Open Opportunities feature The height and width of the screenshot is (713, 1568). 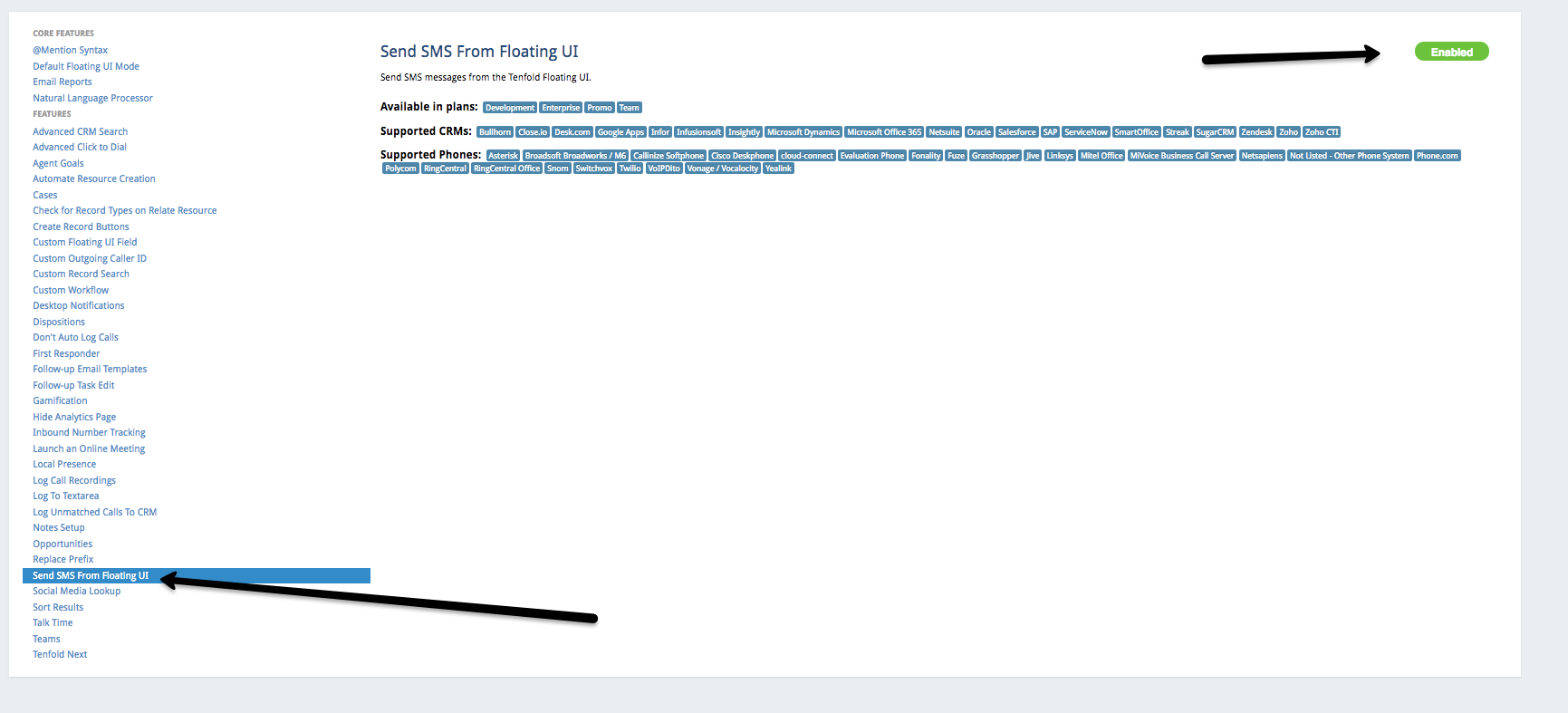coord(63,544)
